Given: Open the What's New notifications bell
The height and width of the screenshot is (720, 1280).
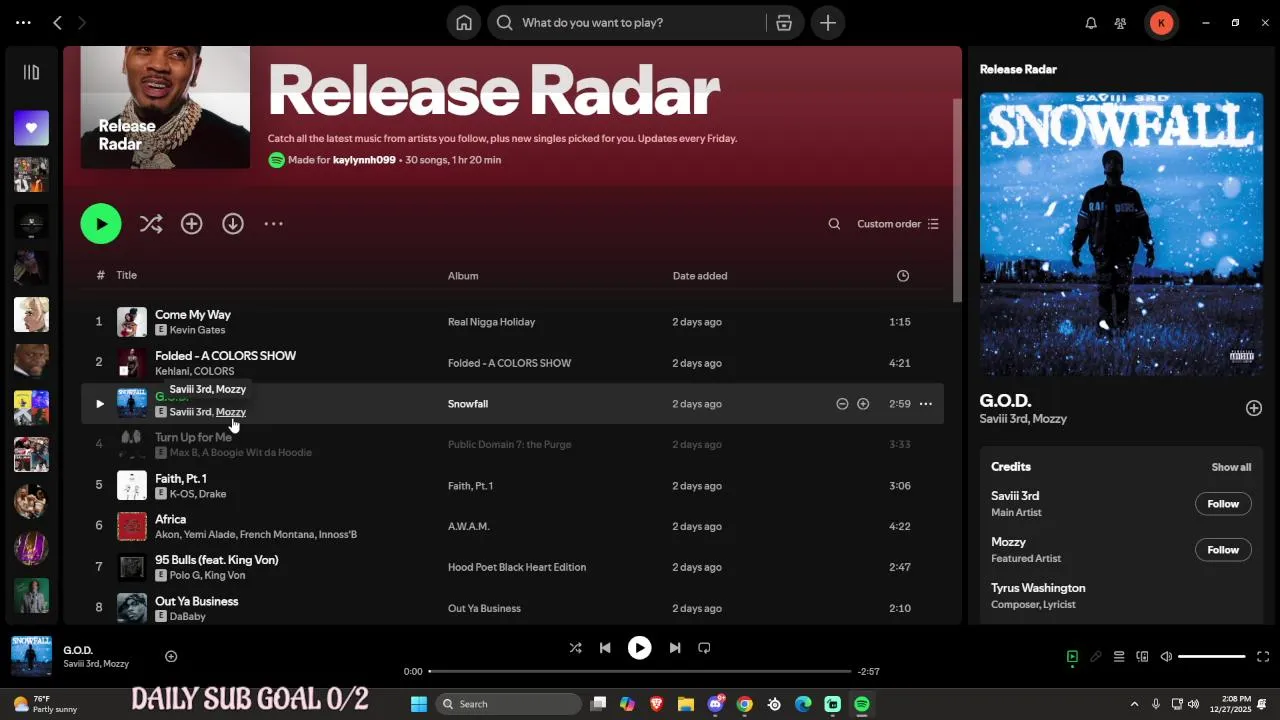Looking at the screenshot, I should point(1091,23).
